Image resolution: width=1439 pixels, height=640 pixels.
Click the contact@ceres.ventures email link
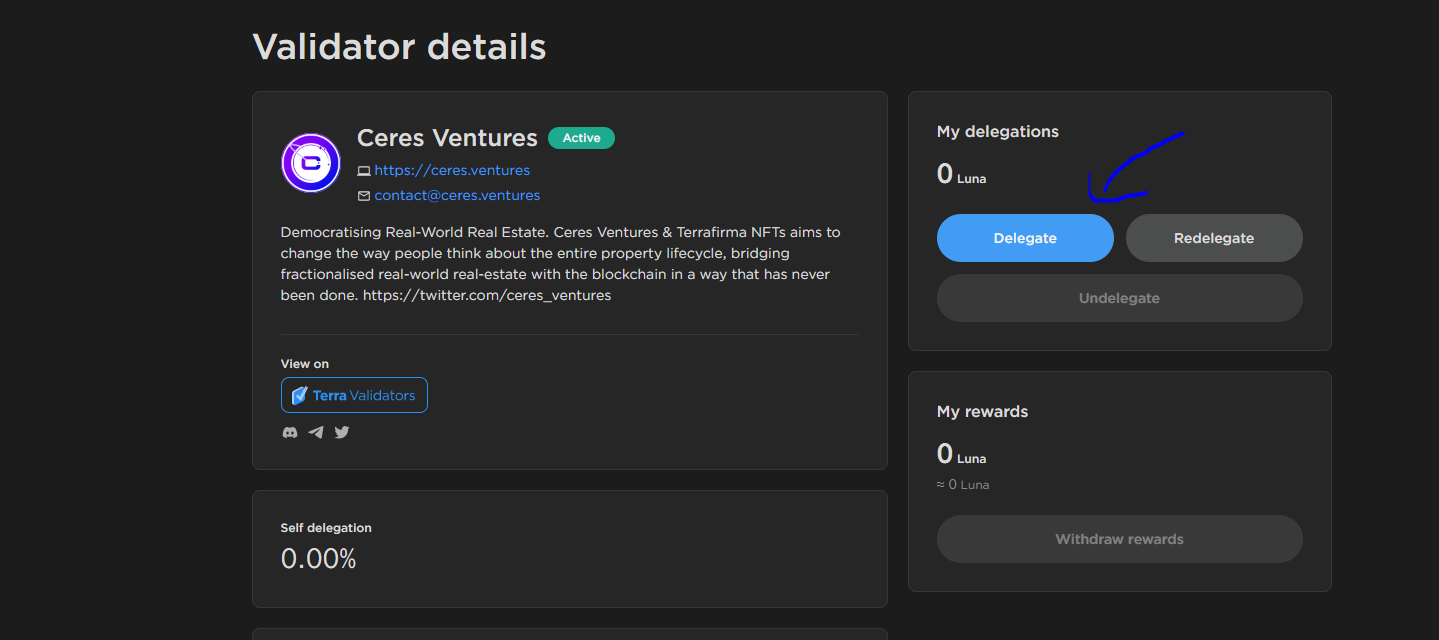(x=457, y=195)
